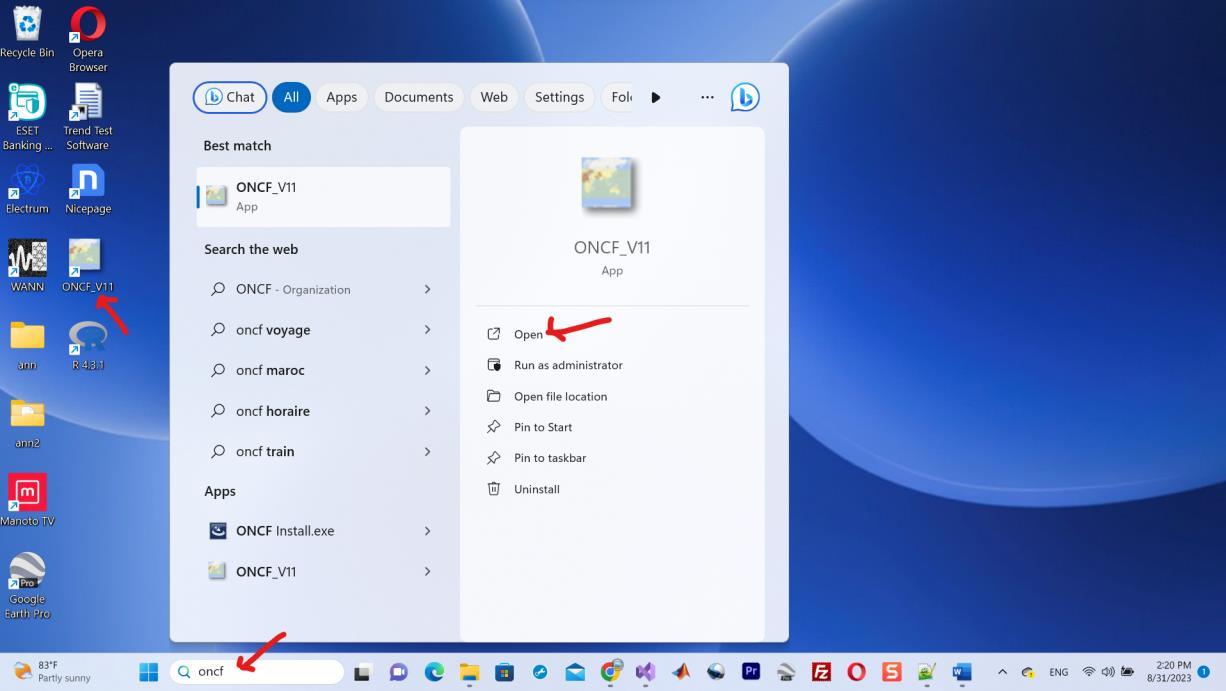1226x691 pixels.
Task: Select Nicepage desktop shortcut
Action: coord(88,188)
